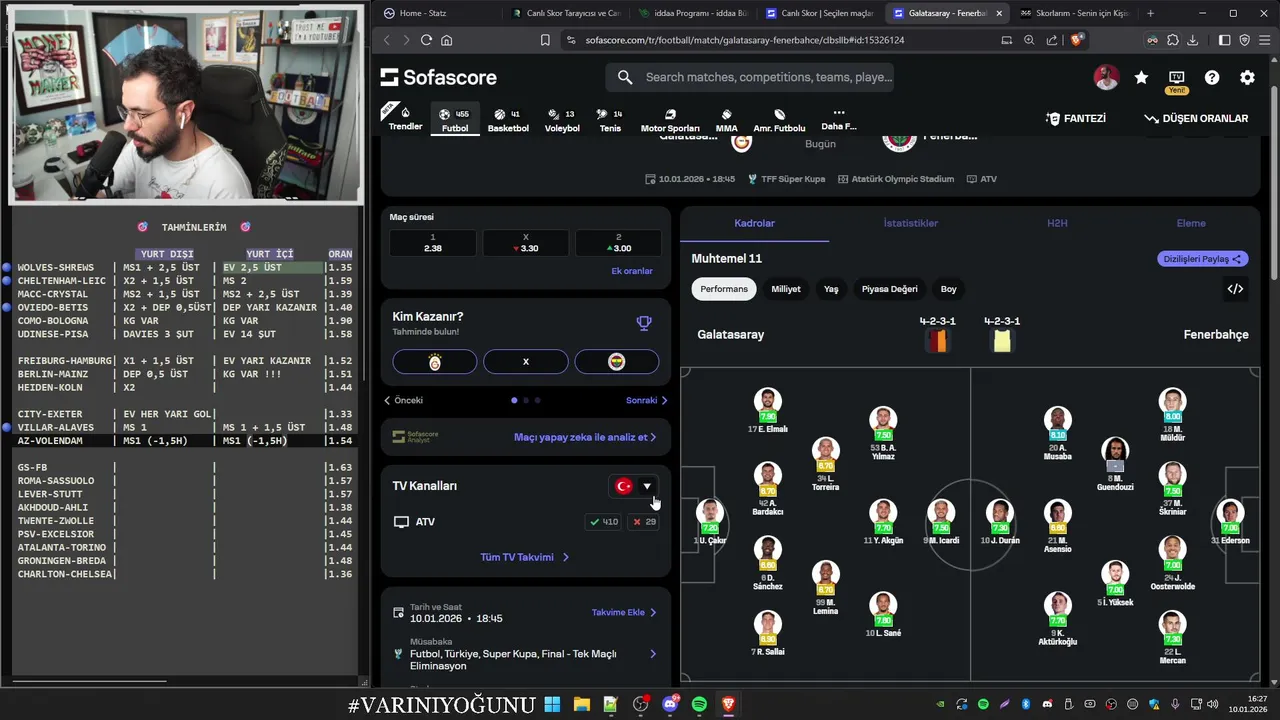Open Sofascore settings gear icon
Viewport: 1280px width, 720px height.
(1247, 77)
